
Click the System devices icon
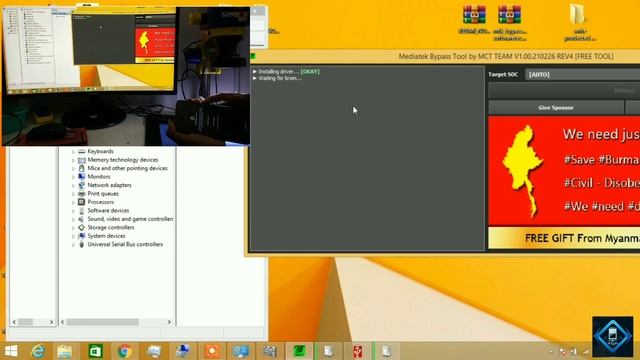coord(82,236)
